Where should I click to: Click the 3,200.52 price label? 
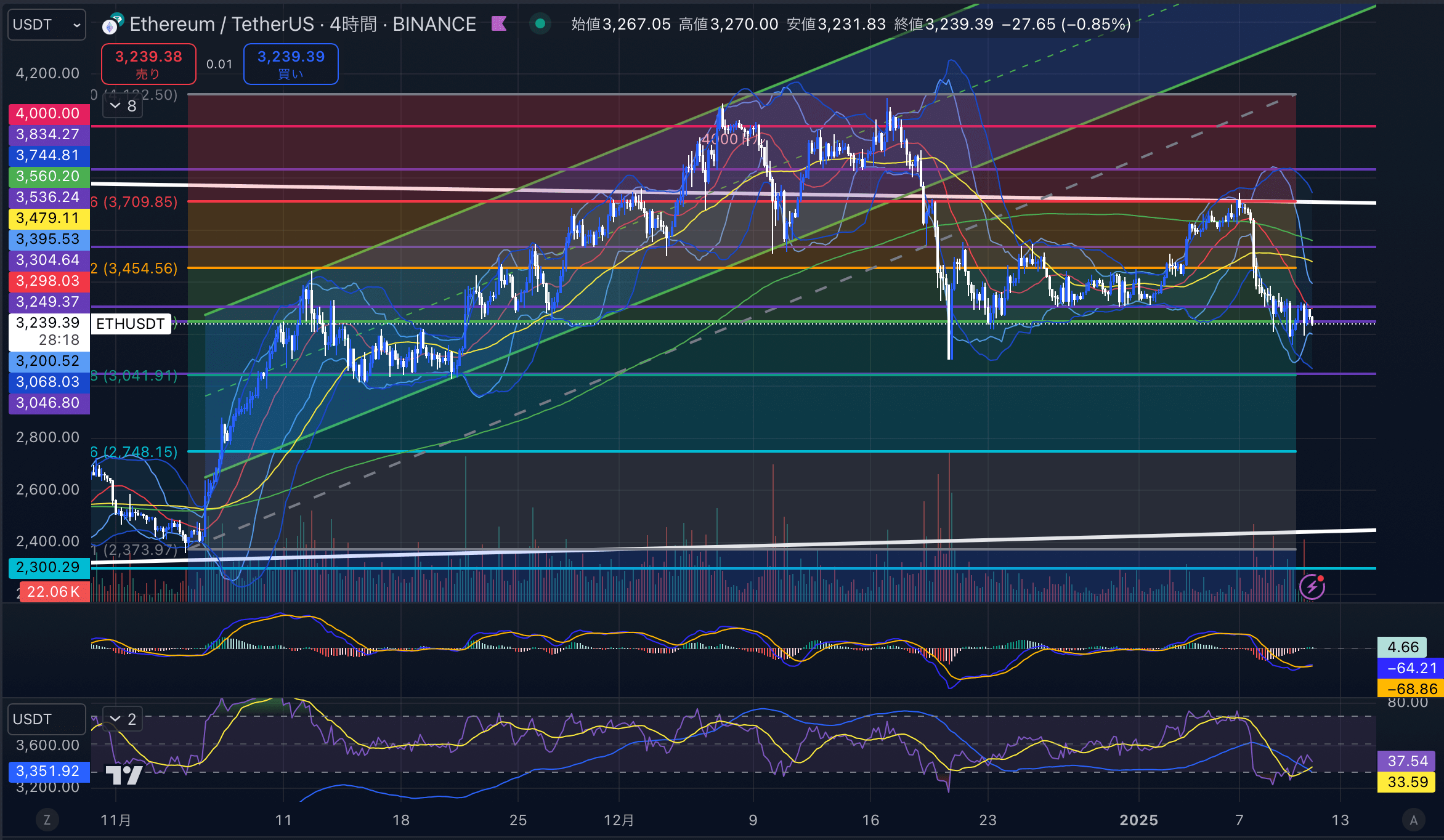pyautogui.click(x=49, y=361)
